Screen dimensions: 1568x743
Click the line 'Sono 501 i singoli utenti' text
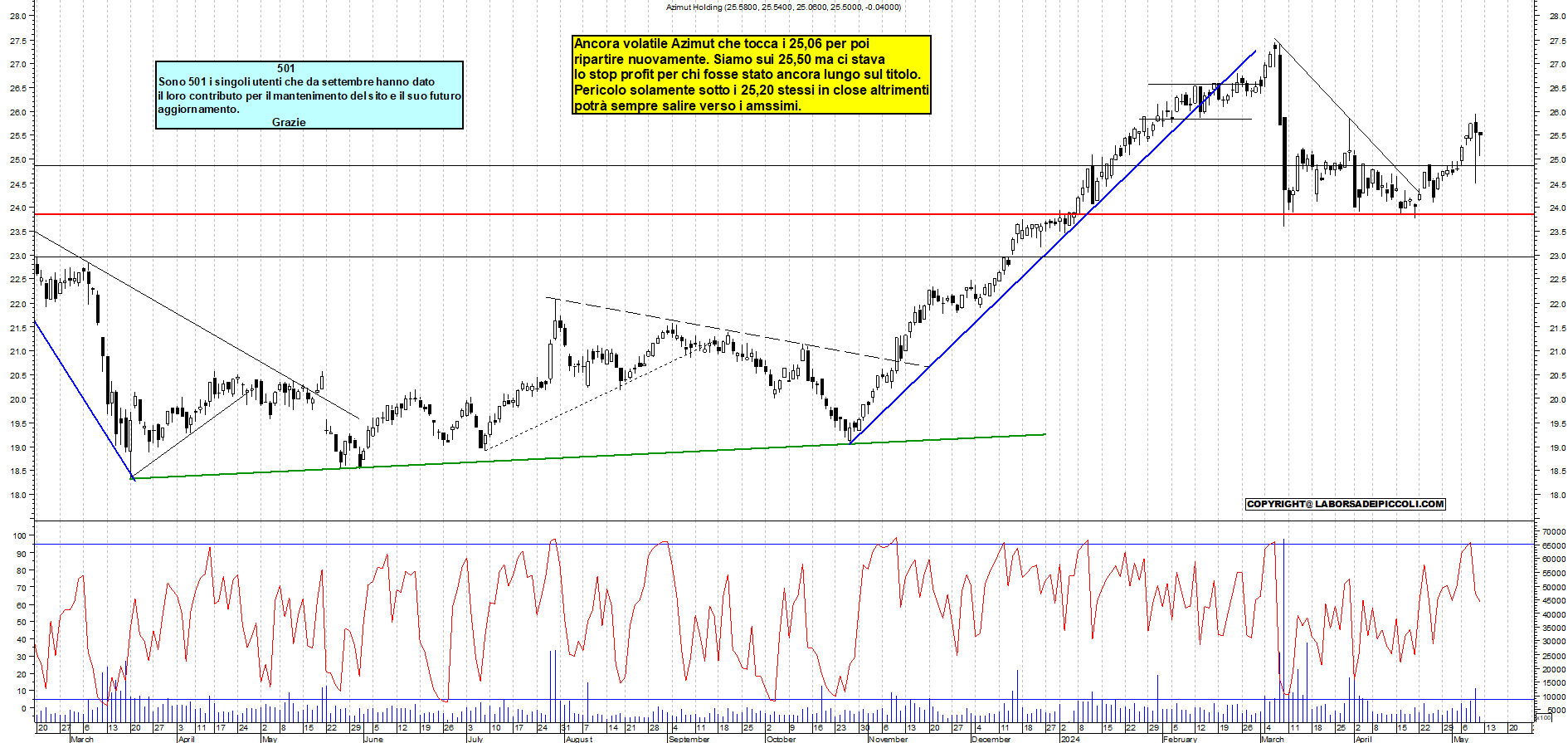(x=296, y=81)
